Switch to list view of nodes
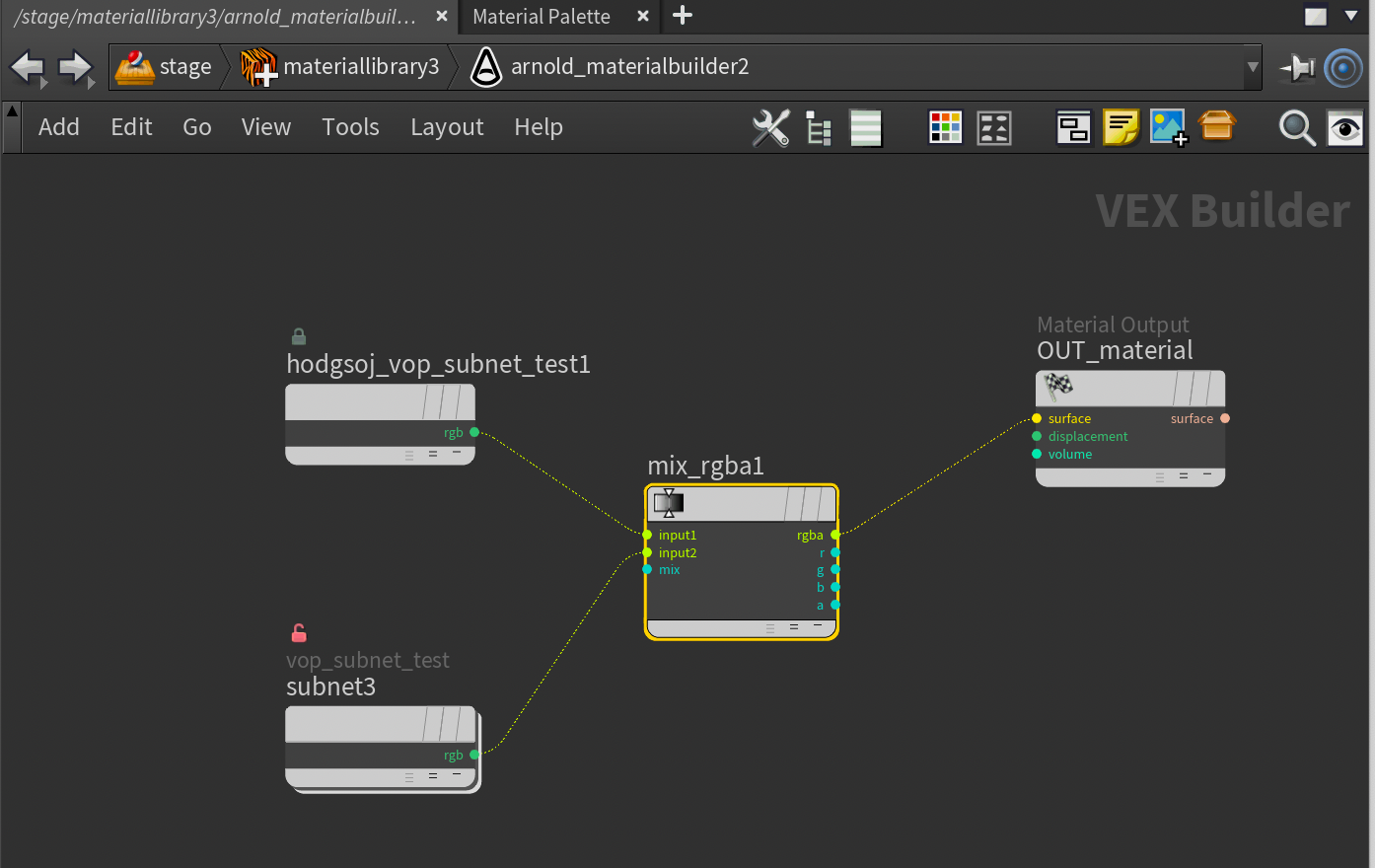The width and height of the screenshot is (1375, 868). (x=865, y=127)
